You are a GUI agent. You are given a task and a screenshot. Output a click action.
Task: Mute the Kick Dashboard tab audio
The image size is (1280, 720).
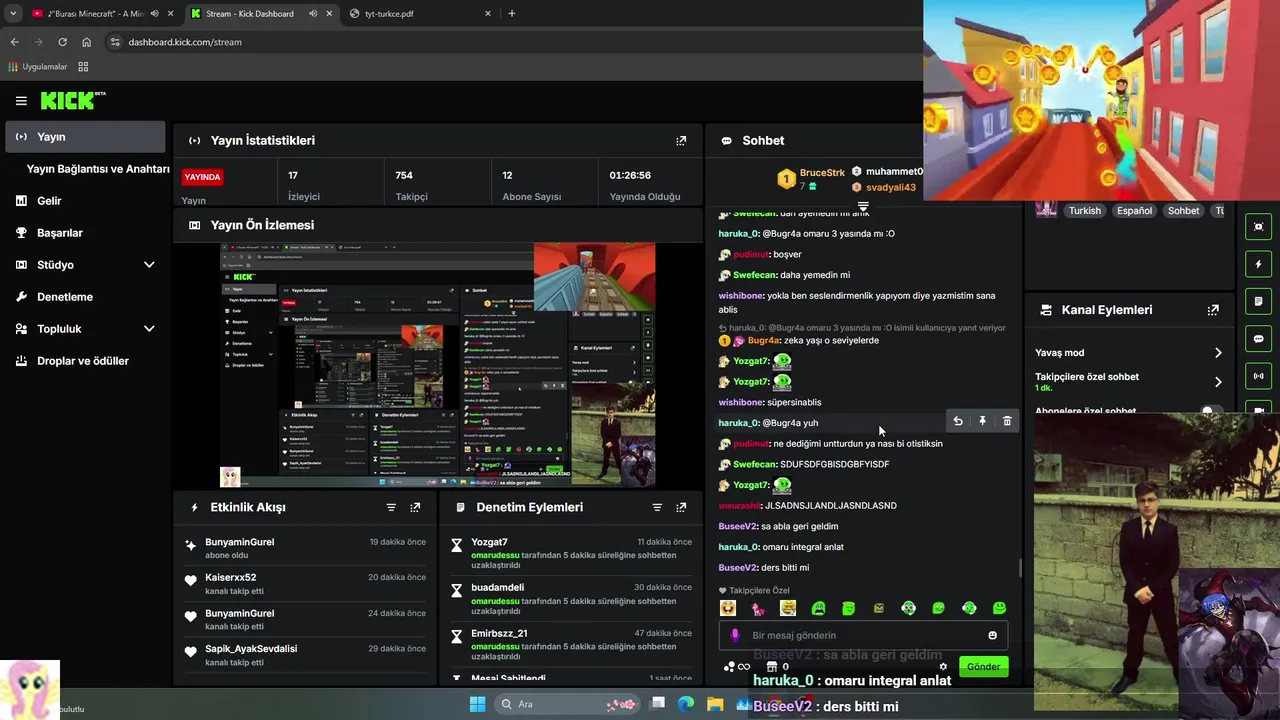[313, 14]
